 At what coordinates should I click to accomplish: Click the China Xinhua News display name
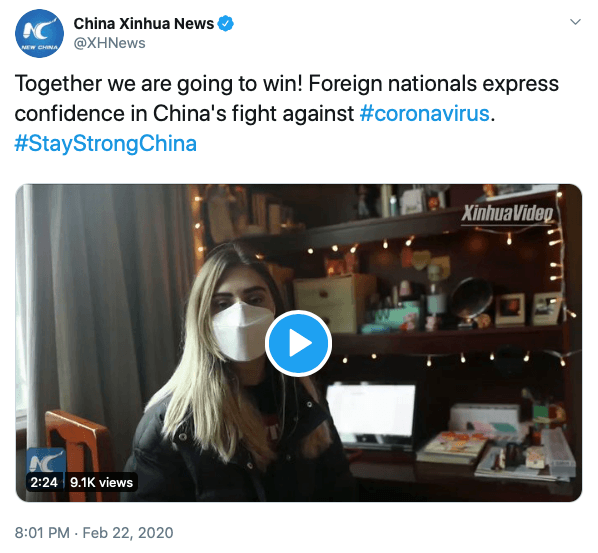pyautogui.click(x=144, y=24)
